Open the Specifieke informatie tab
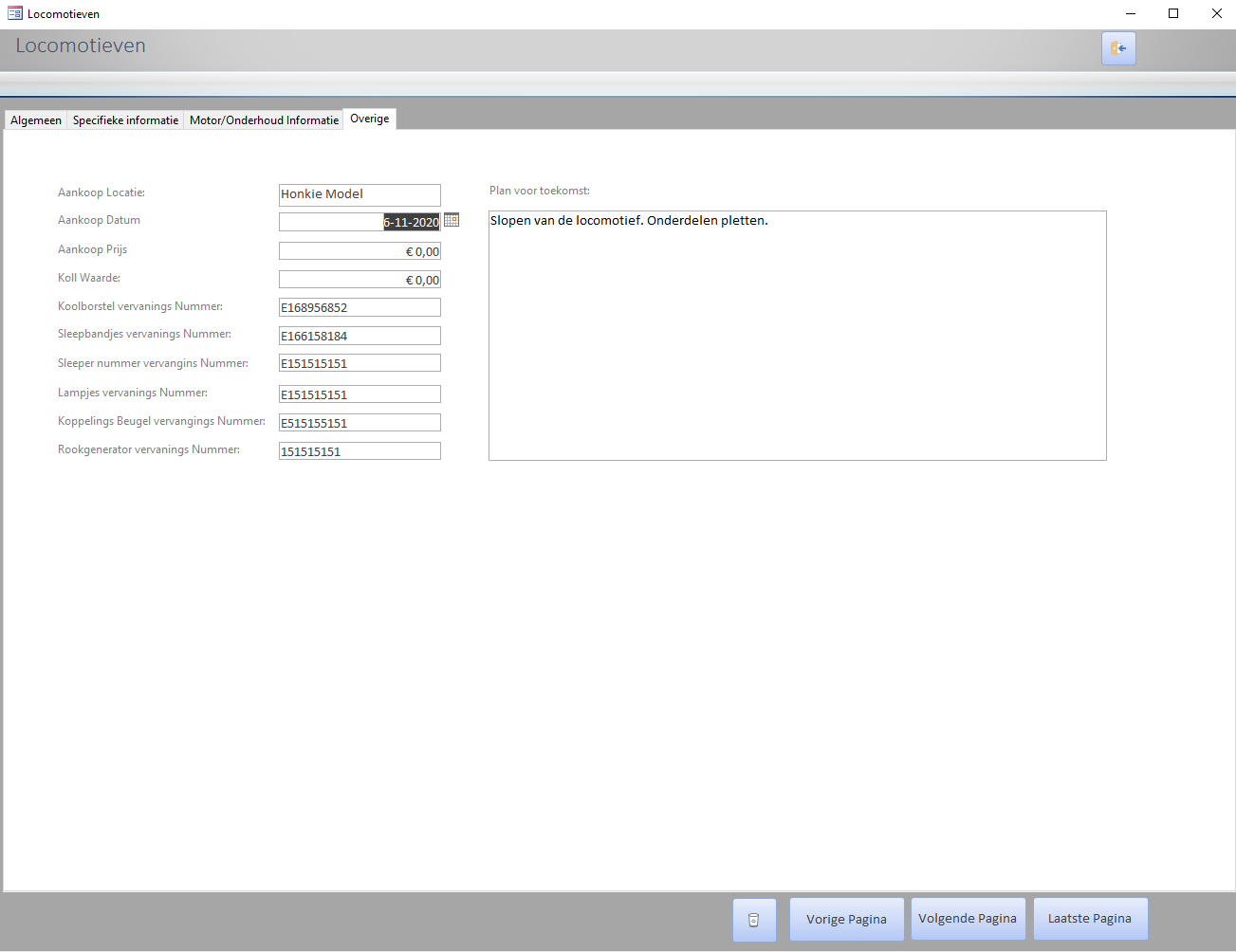Screen dimensions: 1236x952 click(125, 120)
